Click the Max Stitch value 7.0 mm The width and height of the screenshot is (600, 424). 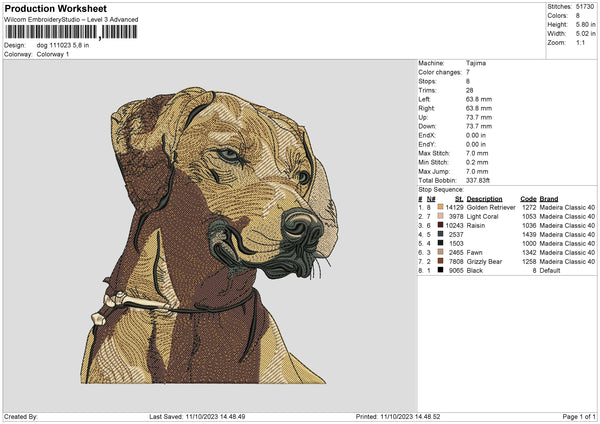[477, 153]
